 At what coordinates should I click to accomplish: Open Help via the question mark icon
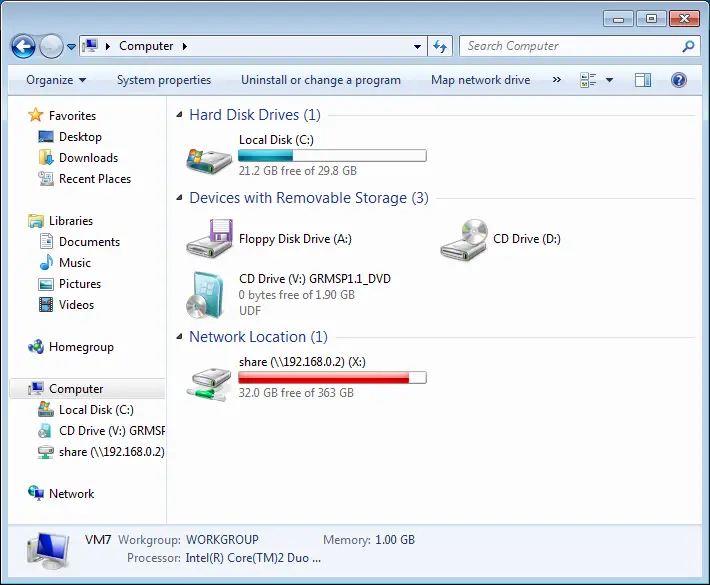(679, 80)
